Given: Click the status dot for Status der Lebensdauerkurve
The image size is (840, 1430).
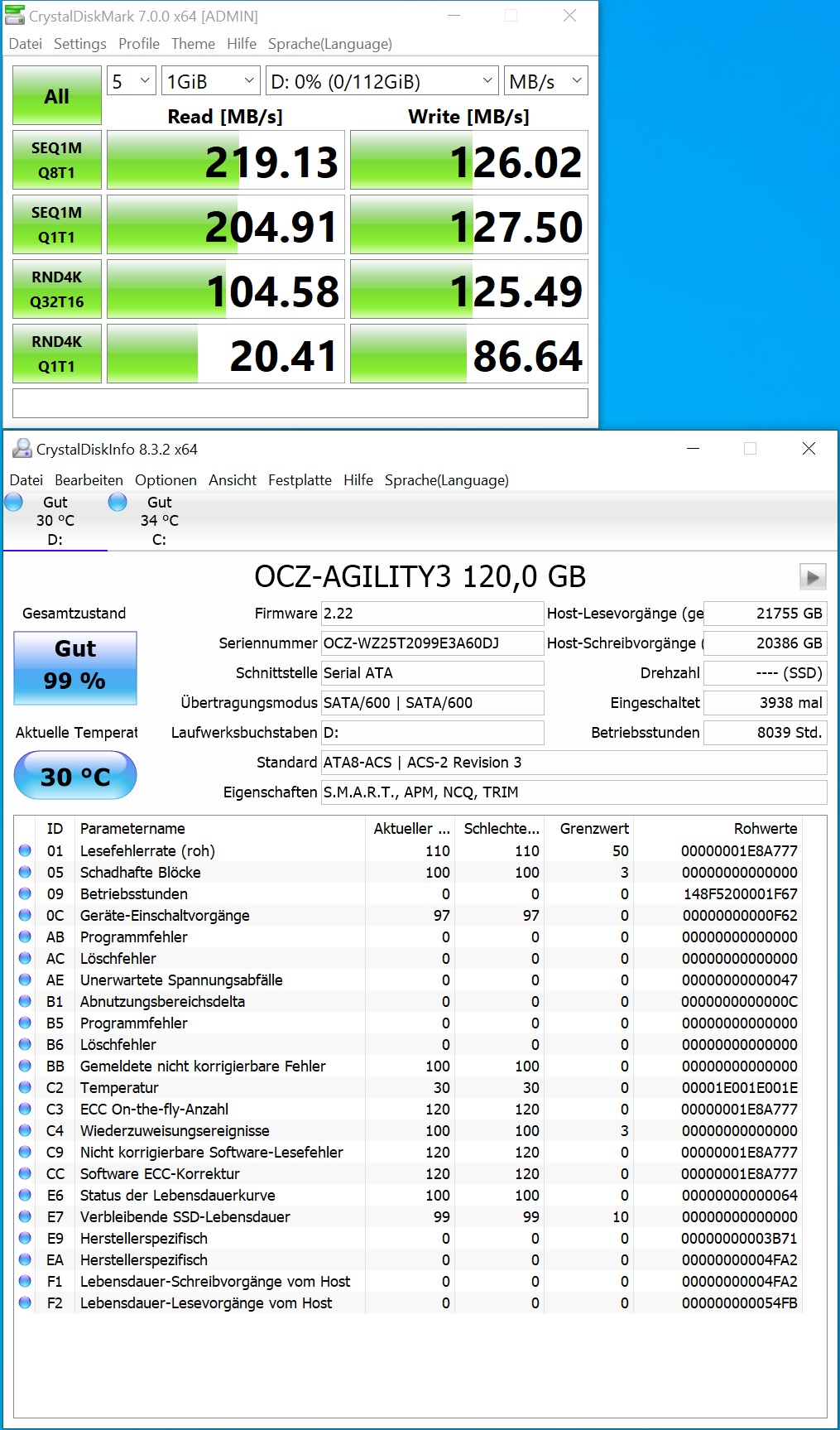Looking at the screenshot, I should (x=25, y=1195).
